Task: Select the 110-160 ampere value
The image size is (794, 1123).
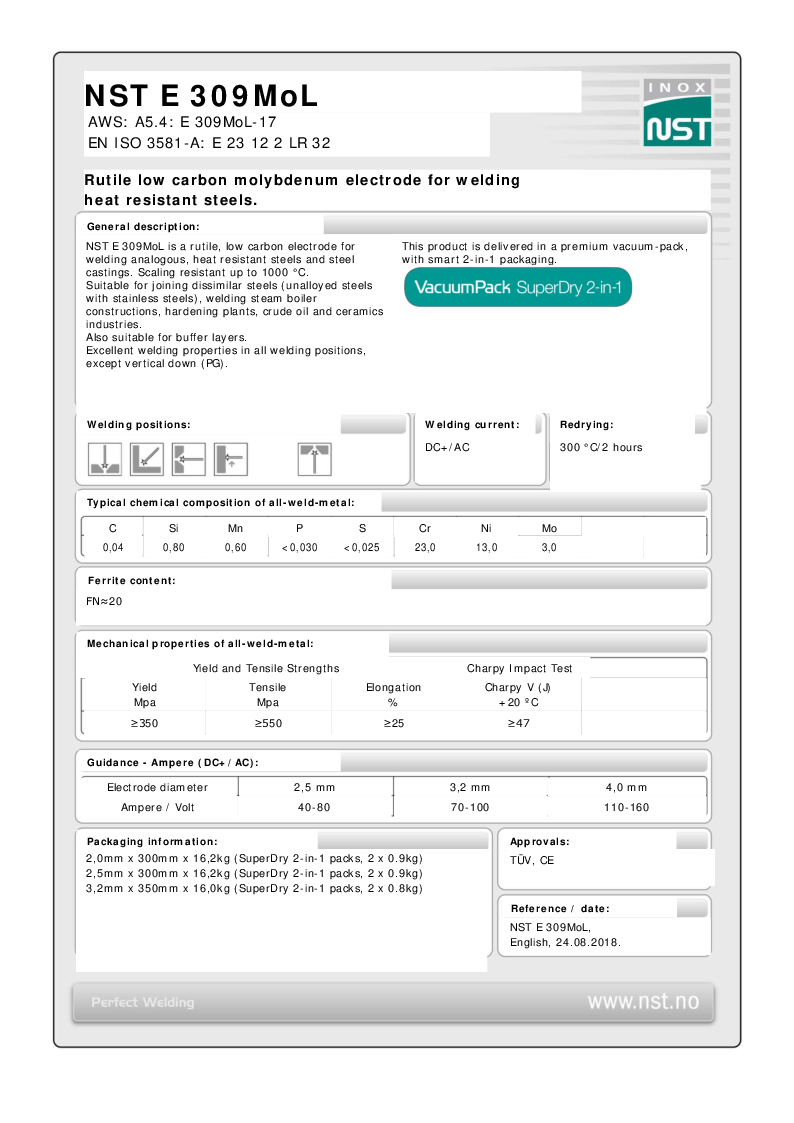Action: (x=626, y=807)
